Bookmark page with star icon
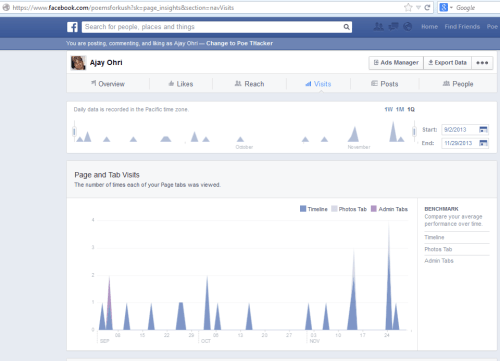Image resolution: width=500 pixels, height=361 pixels. click(x=408, y=7)
